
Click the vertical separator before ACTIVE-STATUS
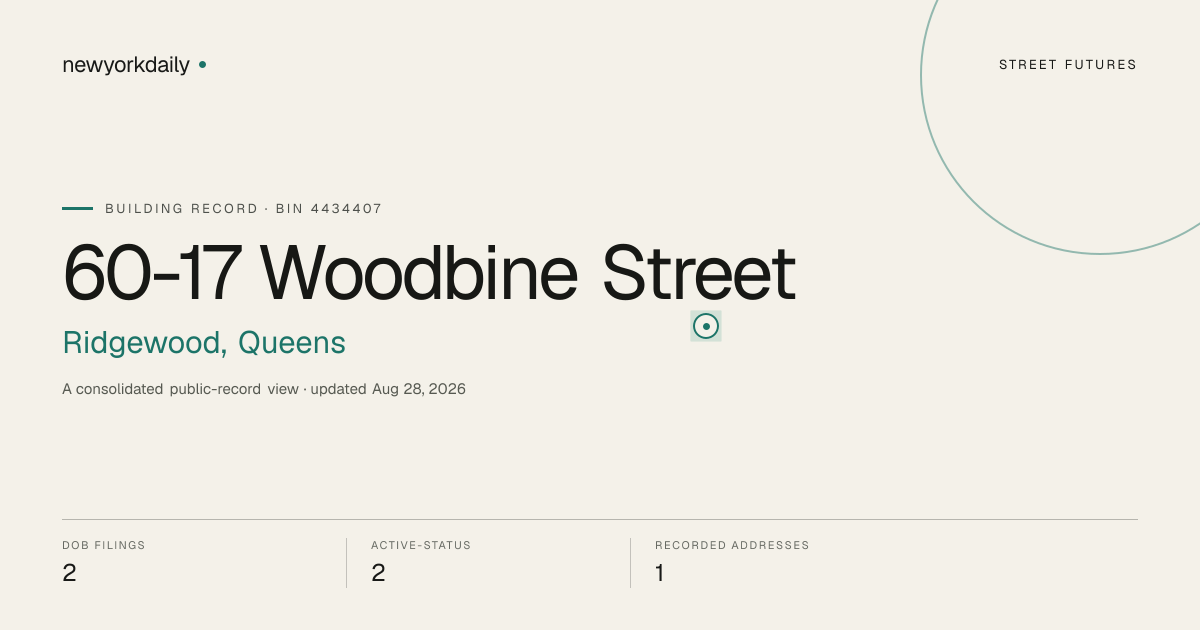[x=346, y=563]
